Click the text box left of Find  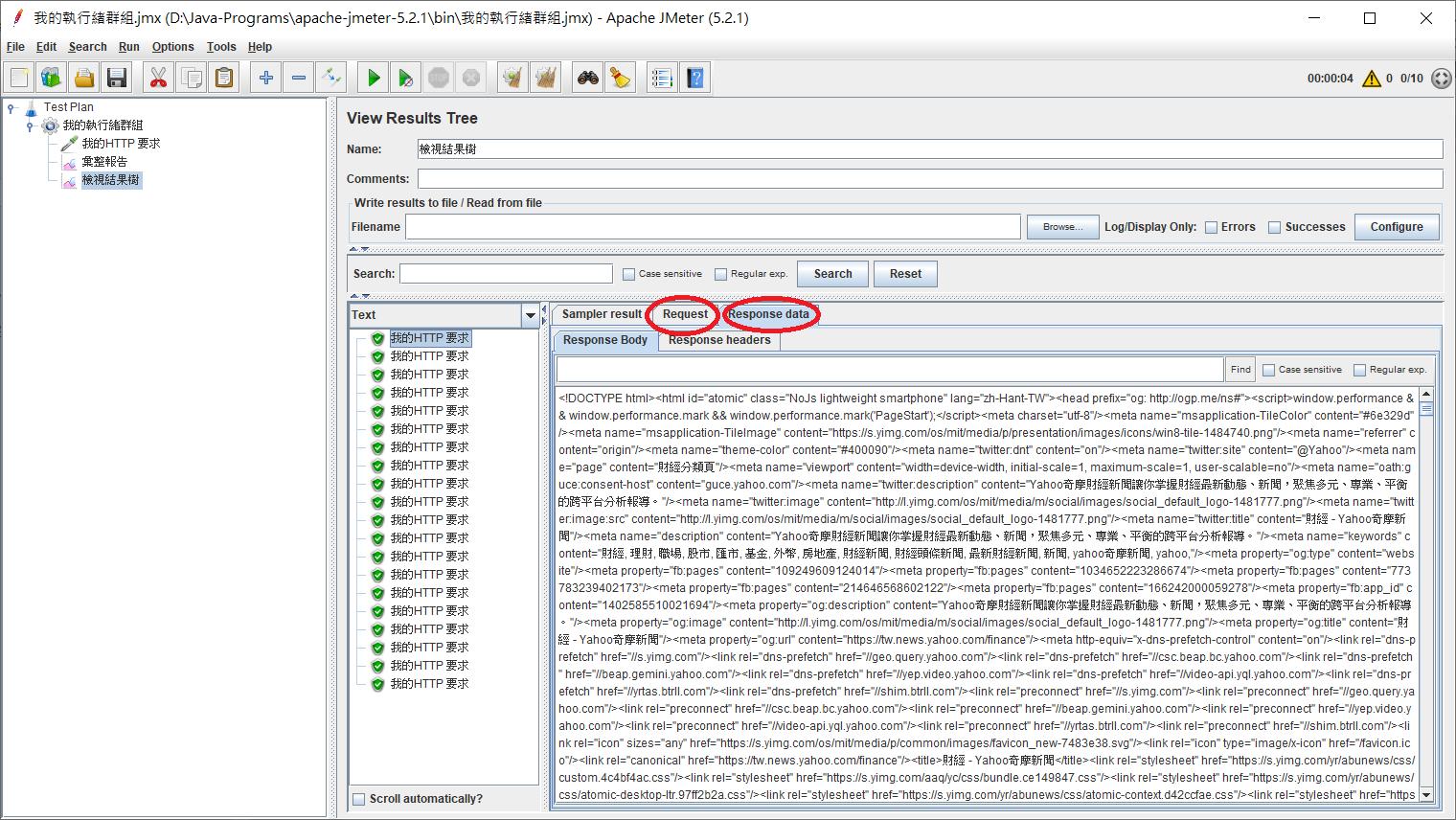(x=890, y=370)
